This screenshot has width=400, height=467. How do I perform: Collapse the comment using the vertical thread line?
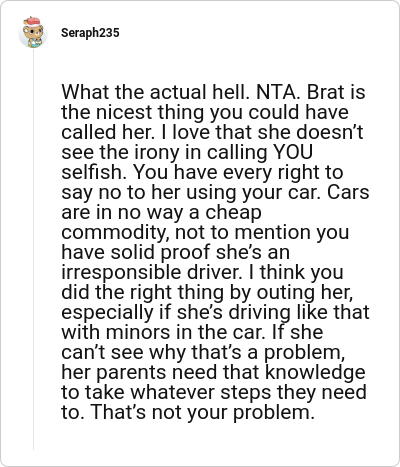click(x=33, y=249)
